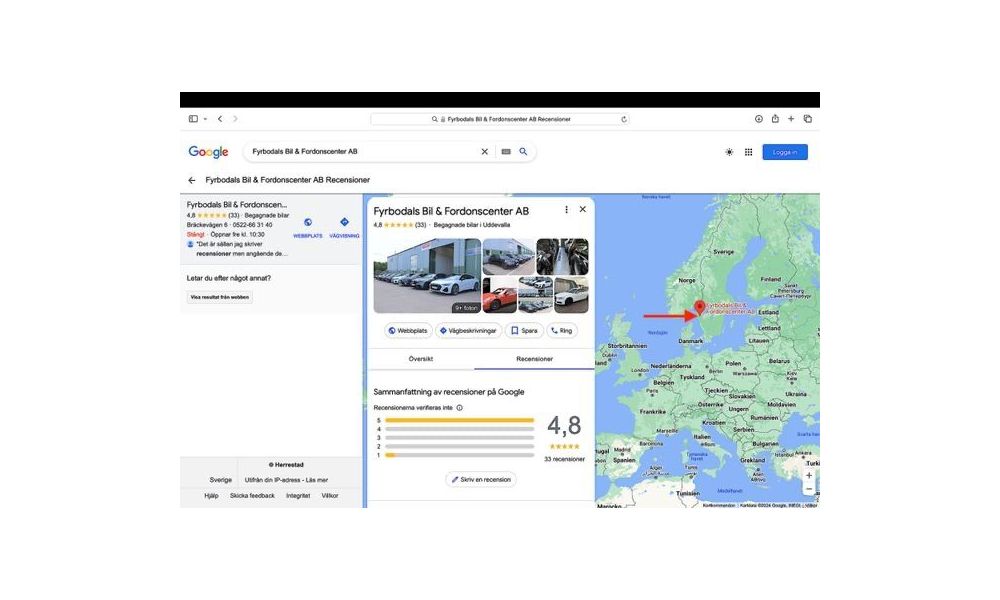Expand the Safari sidebar dropdown arrow

[x=205, y=119]
